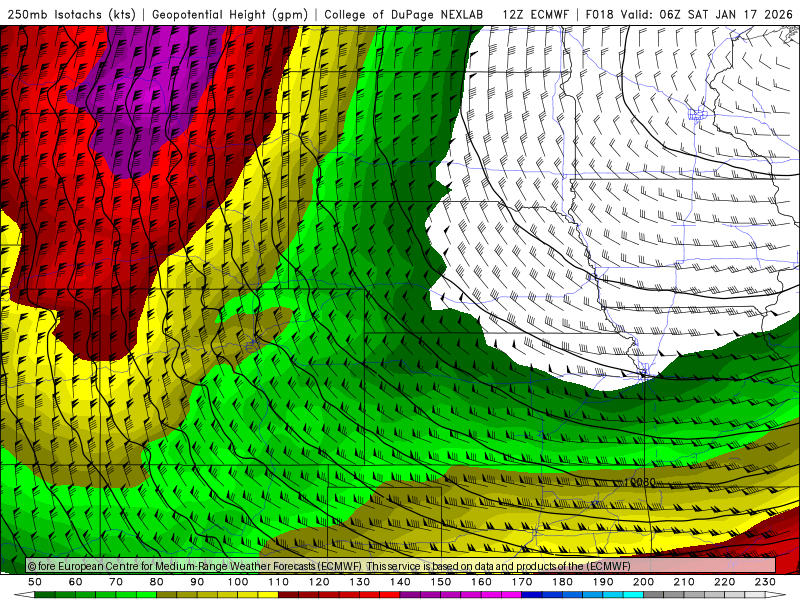Click the '170' value on the color scale
This screenshot has width=800, height=600.
pos(522,582)
